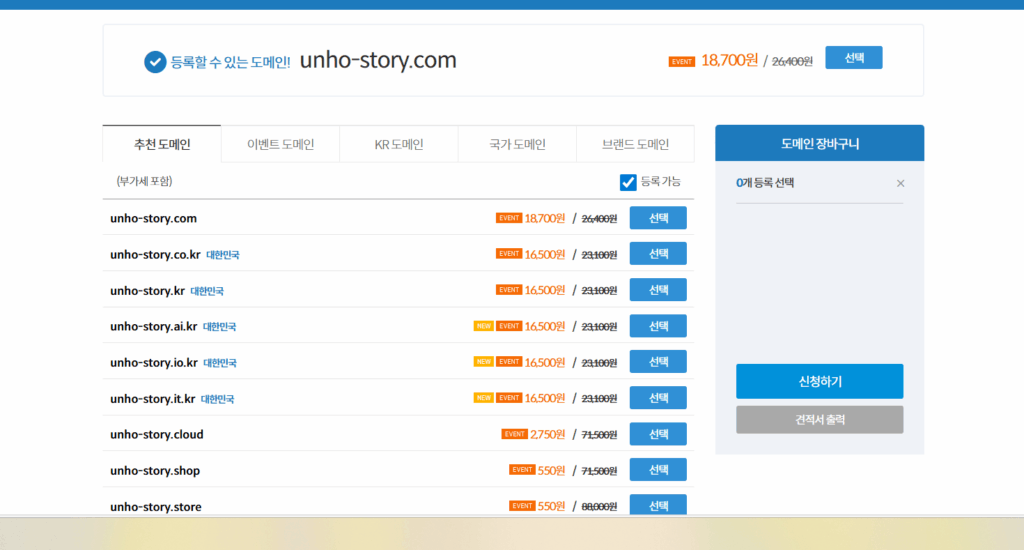
Task: Click the NEW badge on unho-story.ai.kr row
Action: point(483,326)
